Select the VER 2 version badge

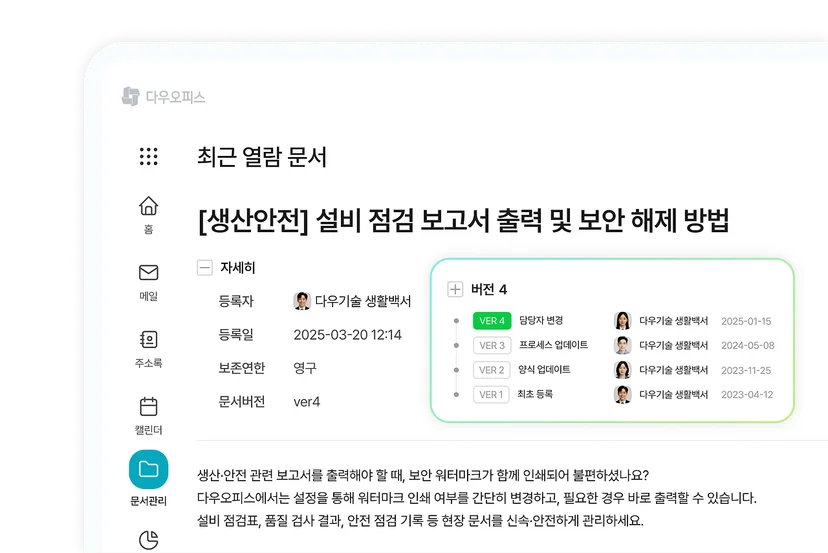point(492,370)
